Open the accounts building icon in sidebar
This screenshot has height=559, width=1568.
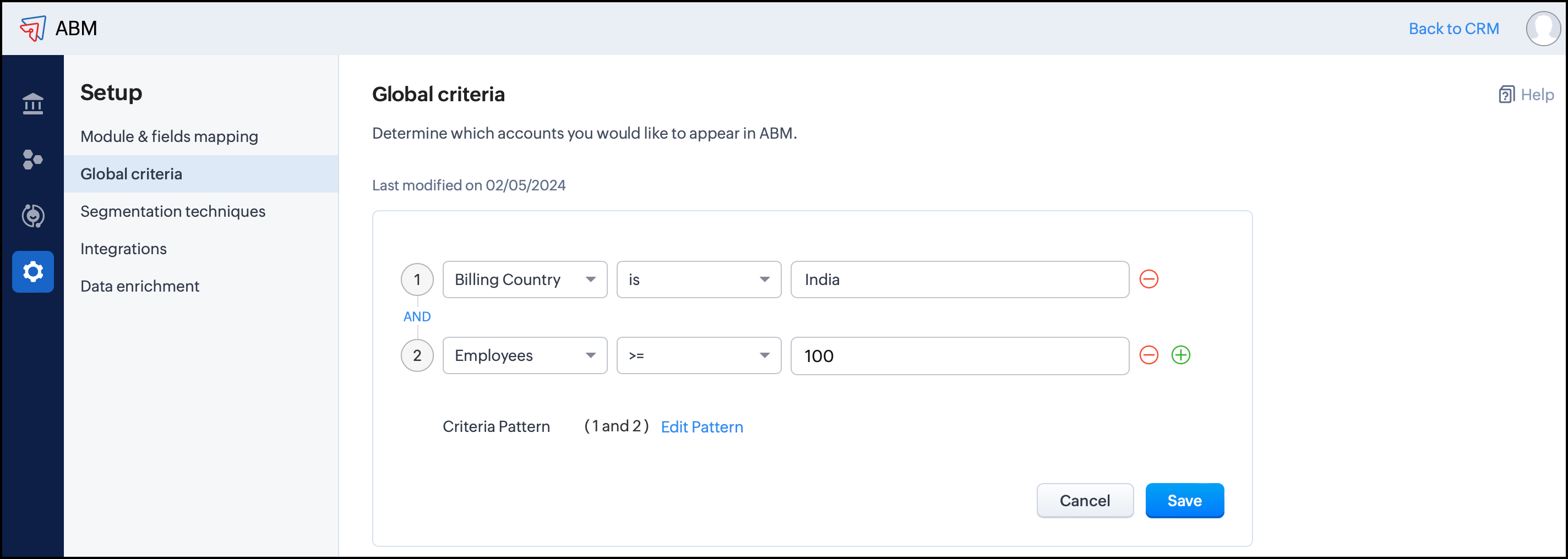[33, 104]
